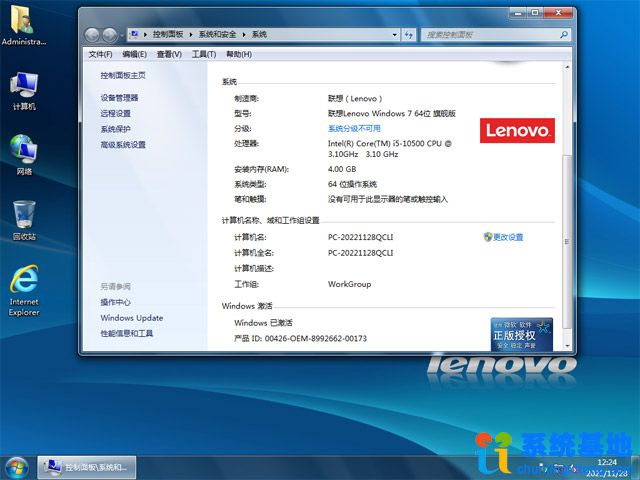Open 设备管理器 from the sidebar
This screenshot has height=480, width=640.
click(119, 98)
